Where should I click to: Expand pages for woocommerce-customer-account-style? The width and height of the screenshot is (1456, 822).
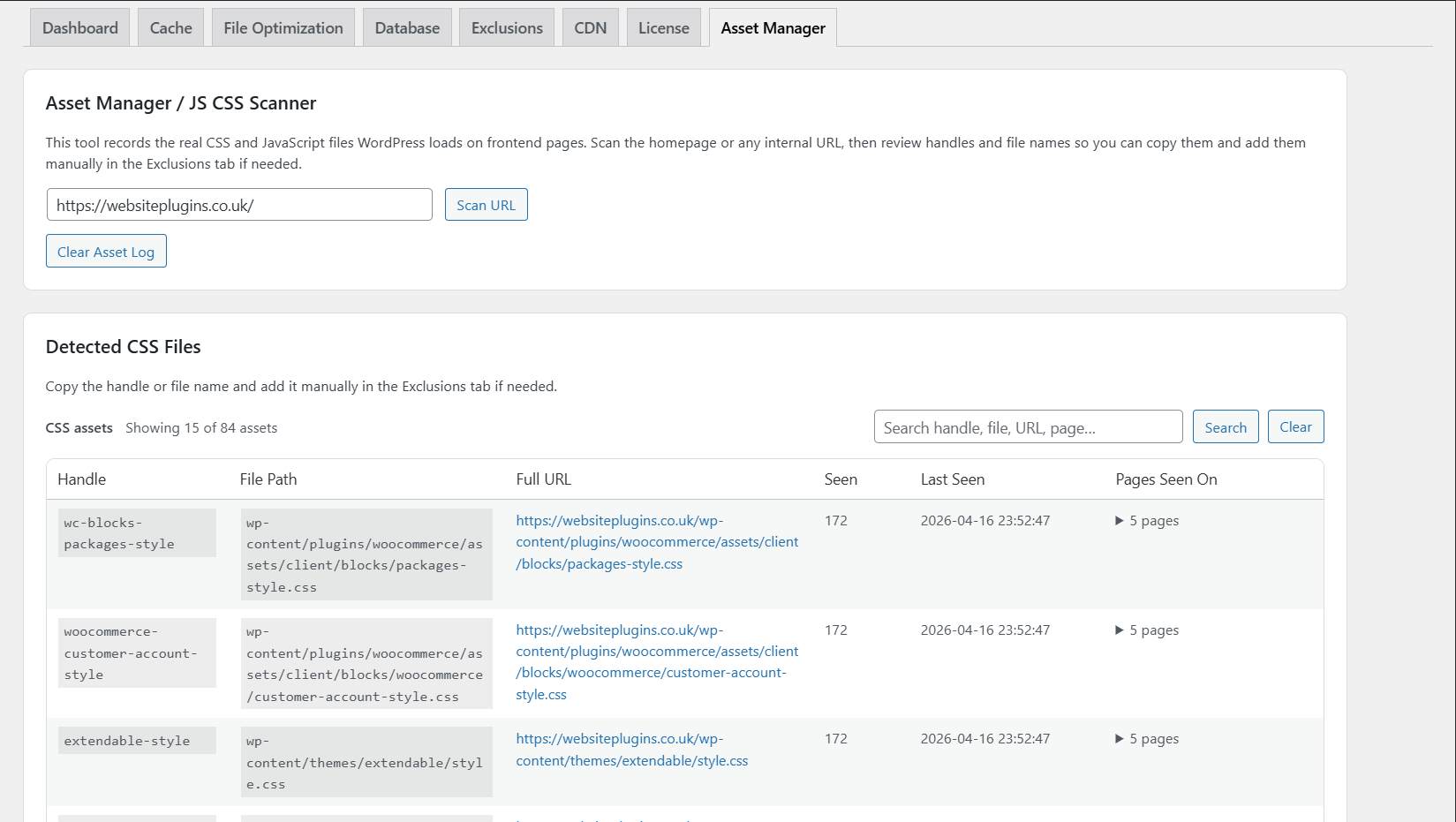(1146, 630)
